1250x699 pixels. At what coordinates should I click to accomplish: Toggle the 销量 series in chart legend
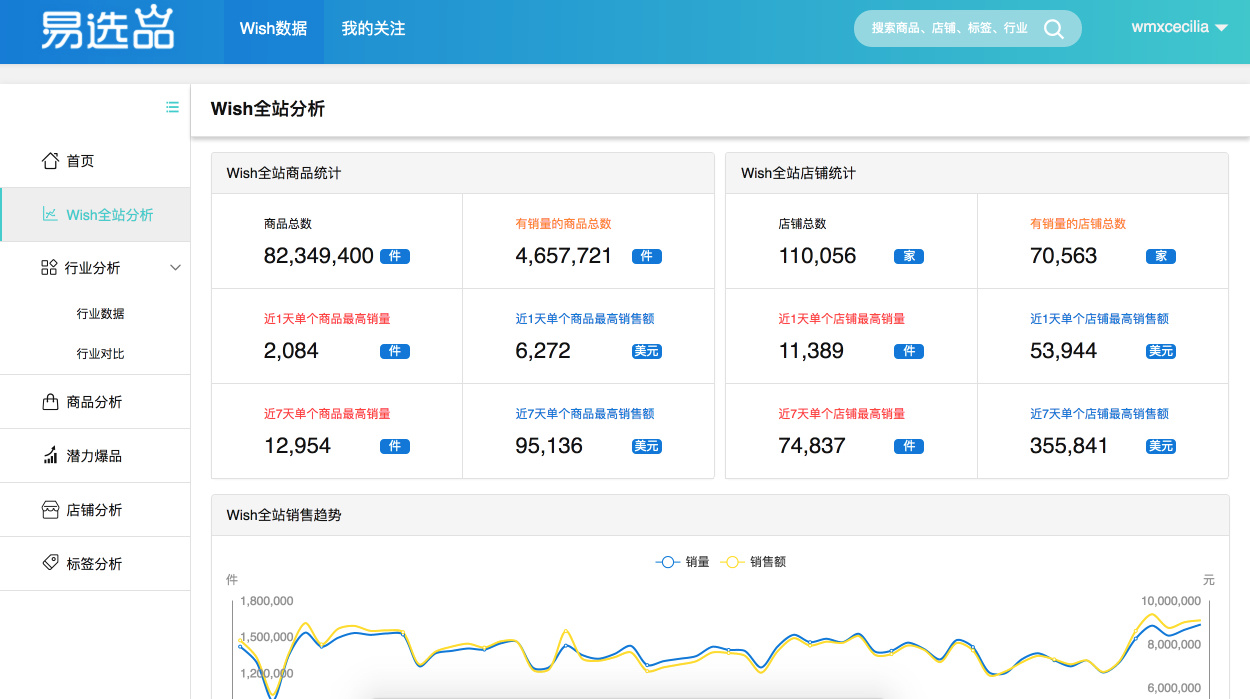682,562
